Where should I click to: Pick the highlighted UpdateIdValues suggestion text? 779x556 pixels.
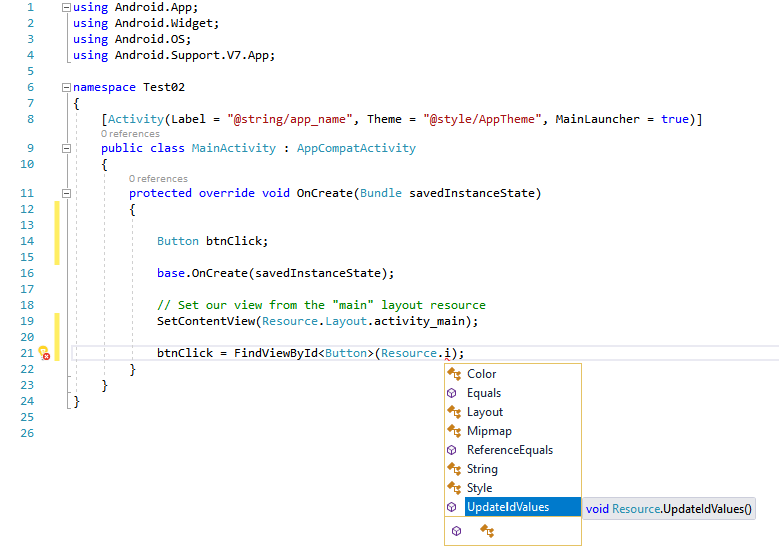pyautogui.click(x=508, y=507)
